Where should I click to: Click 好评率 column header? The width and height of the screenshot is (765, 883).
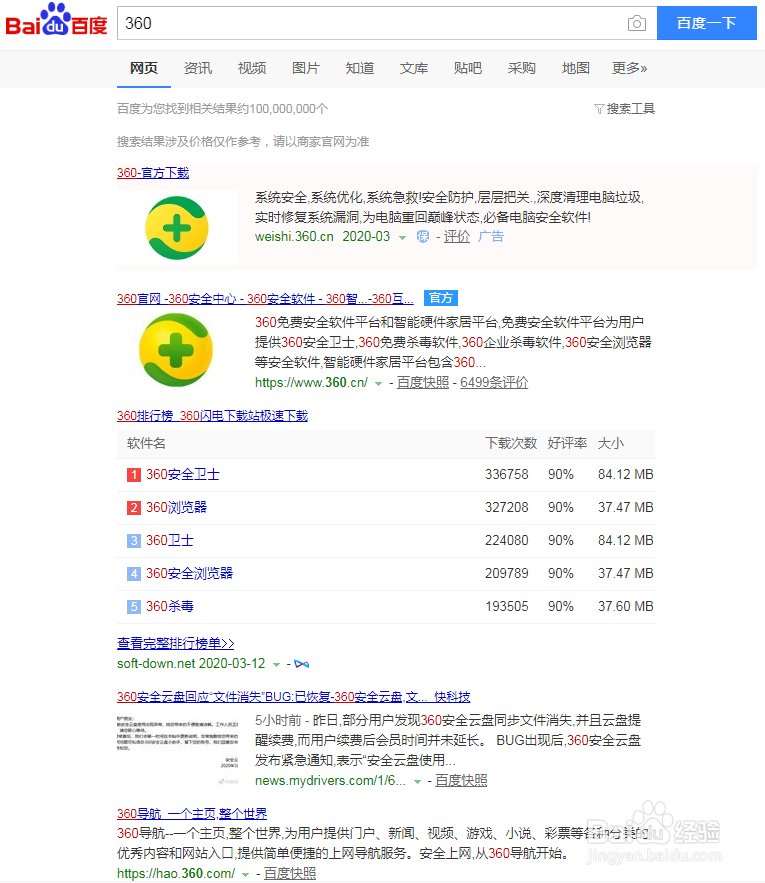coord(567,443)
